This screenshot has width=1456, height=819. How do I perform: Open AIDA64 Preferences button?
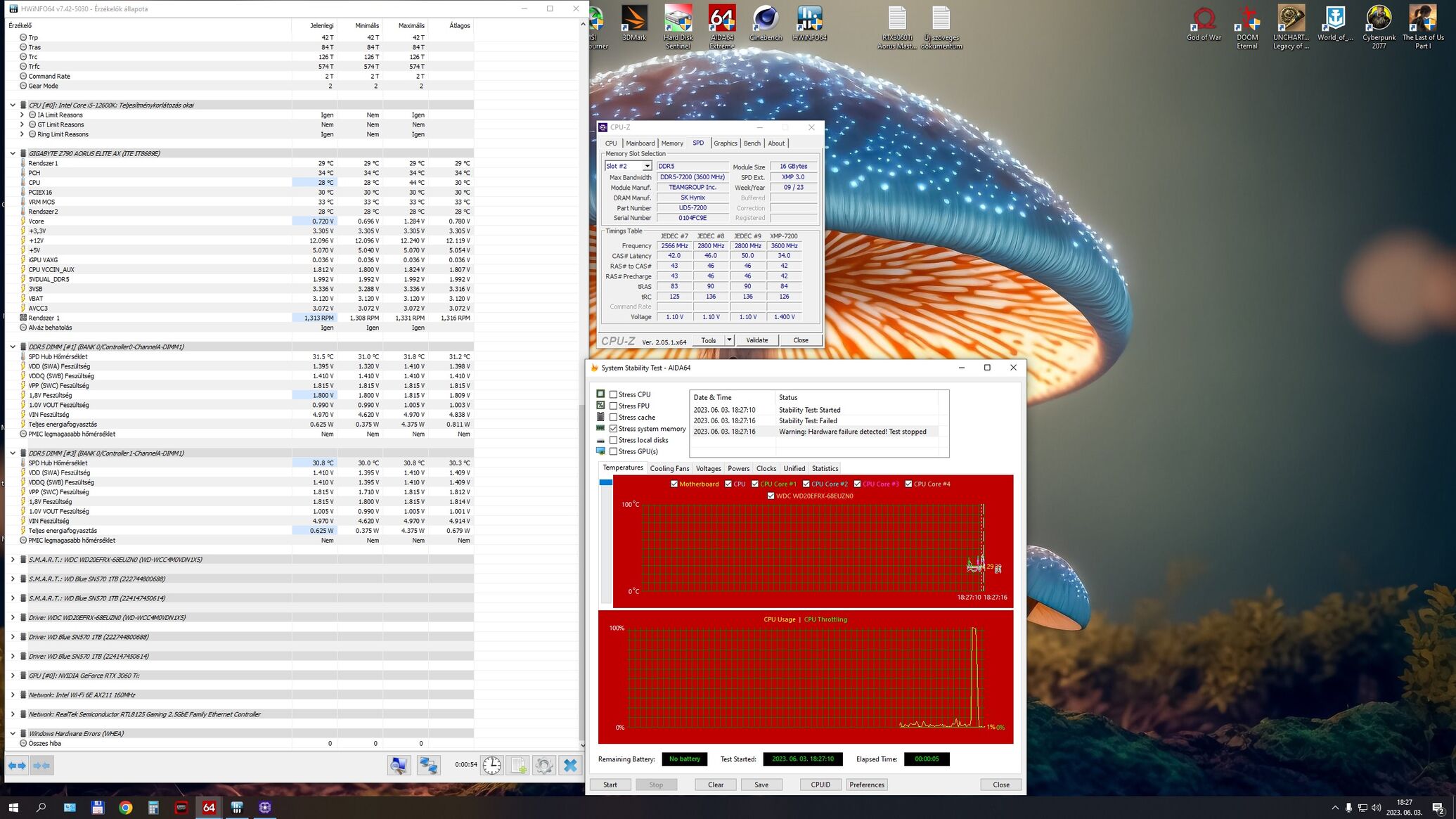[866, 785]
